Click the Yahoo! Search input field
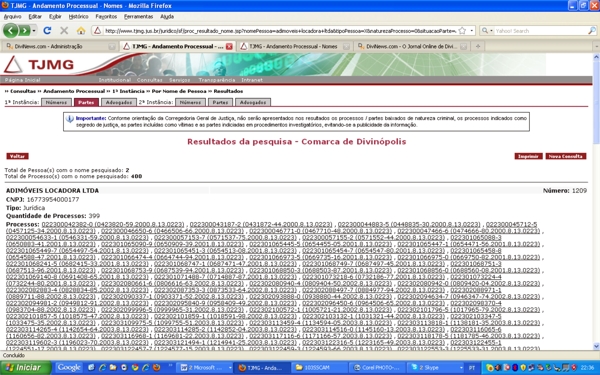The width and height of the screenshot is (600, 375). [540, 31]
